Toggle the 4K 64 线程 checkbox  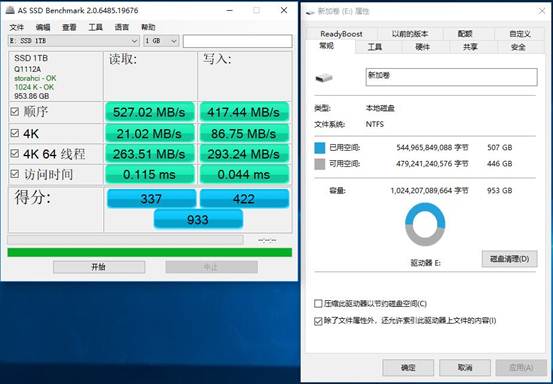[x=14, y=153]
